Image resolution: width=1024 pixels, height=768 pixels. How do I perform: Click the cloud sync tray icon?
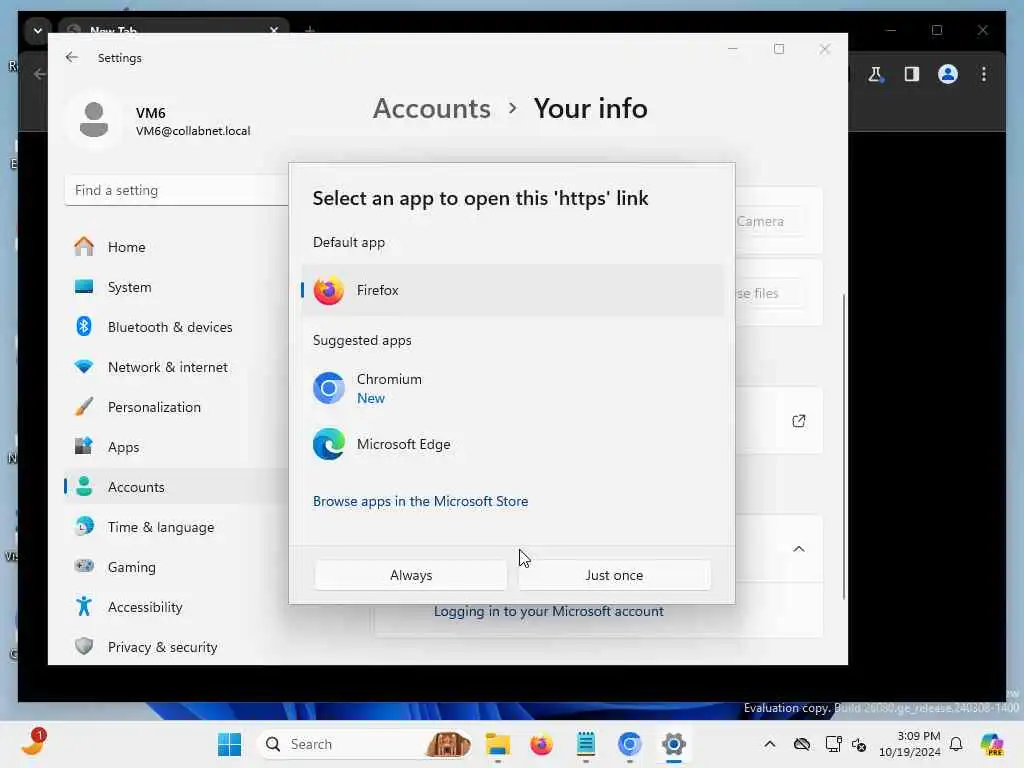click(802, 744)
